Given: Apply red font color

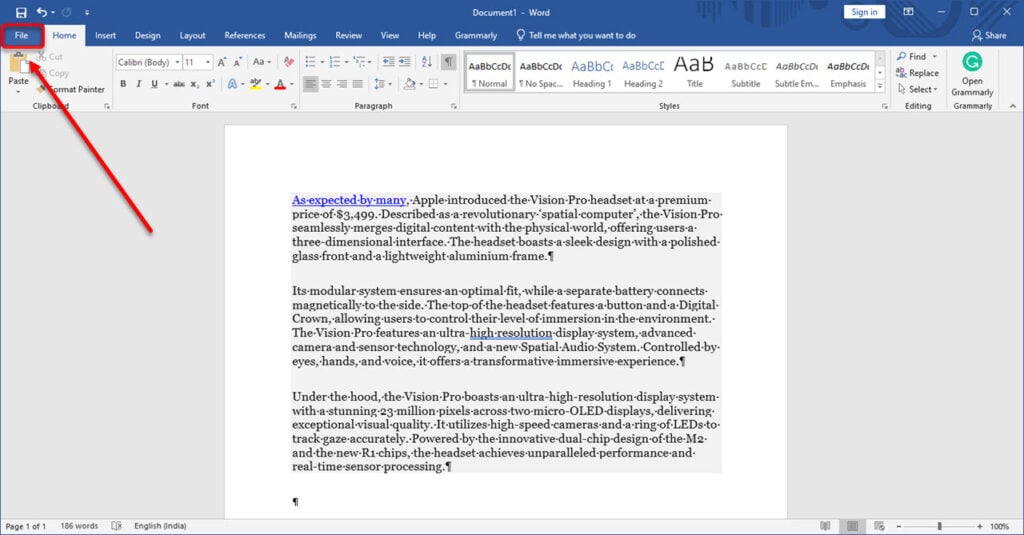Looking at the screenshot, I should coord(280,84).
